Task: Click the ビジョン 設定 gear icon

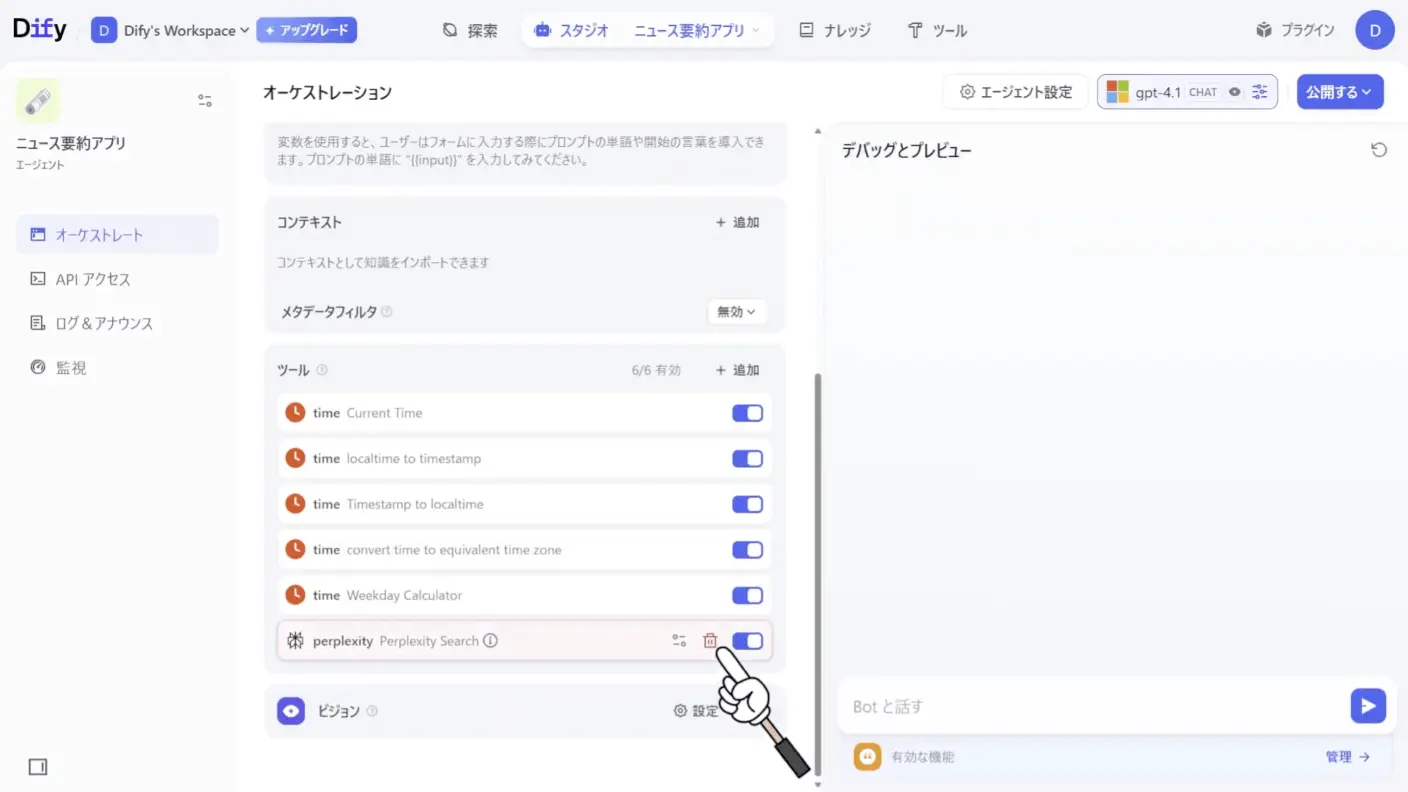Action: click(x=696, y=710)
